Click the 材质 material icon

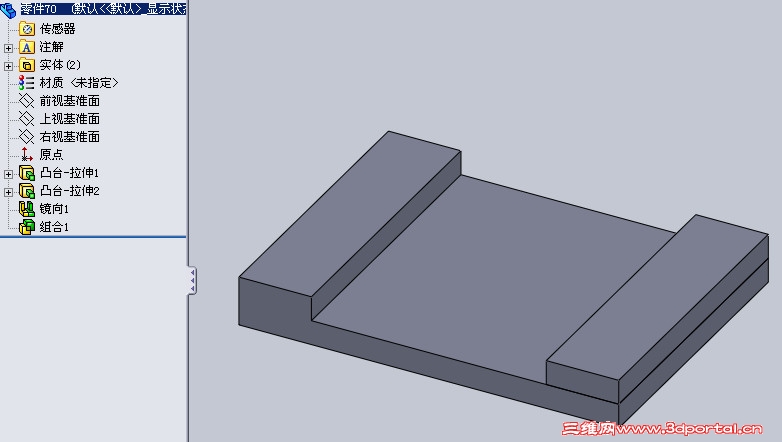click(27, 83)
